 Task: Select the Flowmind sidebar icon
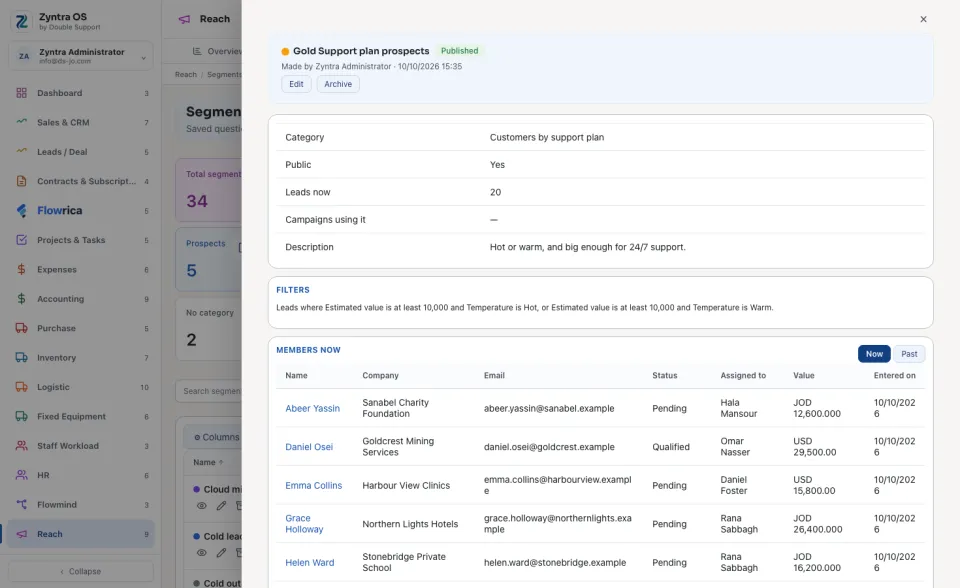21,504
